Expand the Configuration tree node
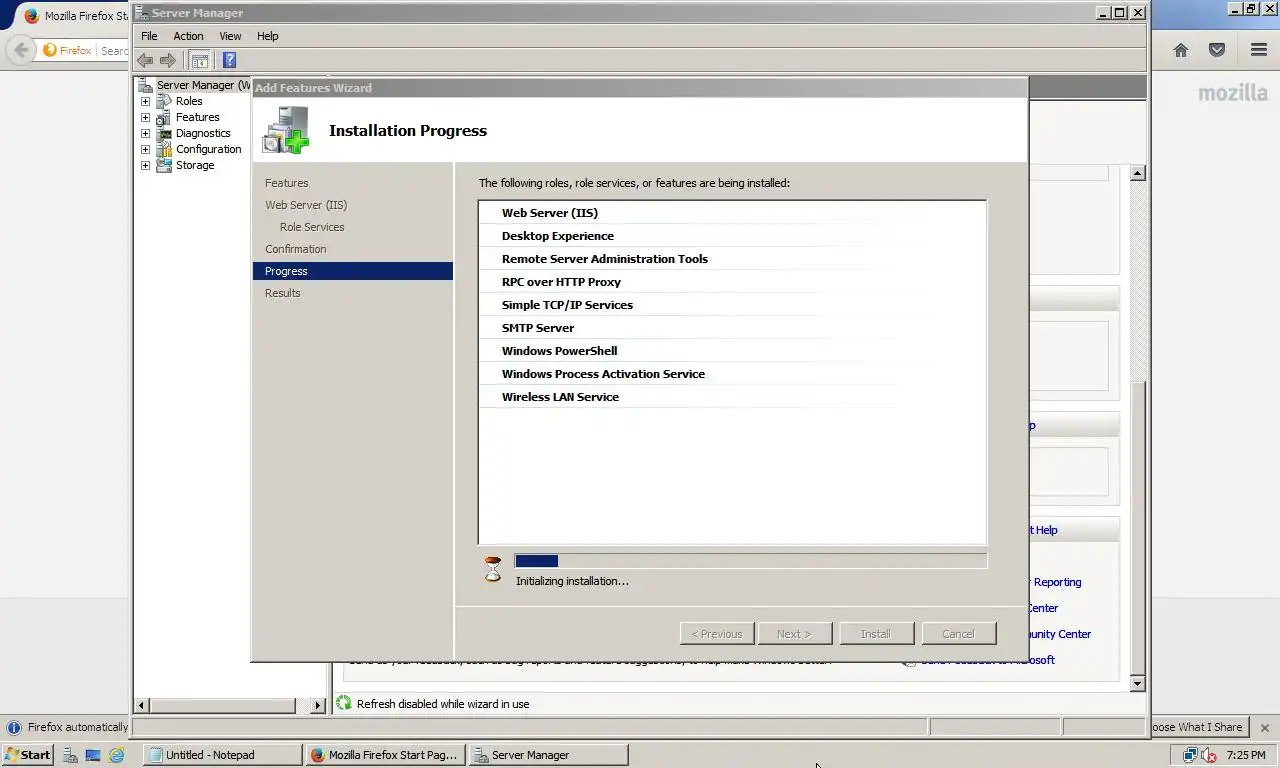The width and height of the screenshot is (1280, 768). pos(145,149)
